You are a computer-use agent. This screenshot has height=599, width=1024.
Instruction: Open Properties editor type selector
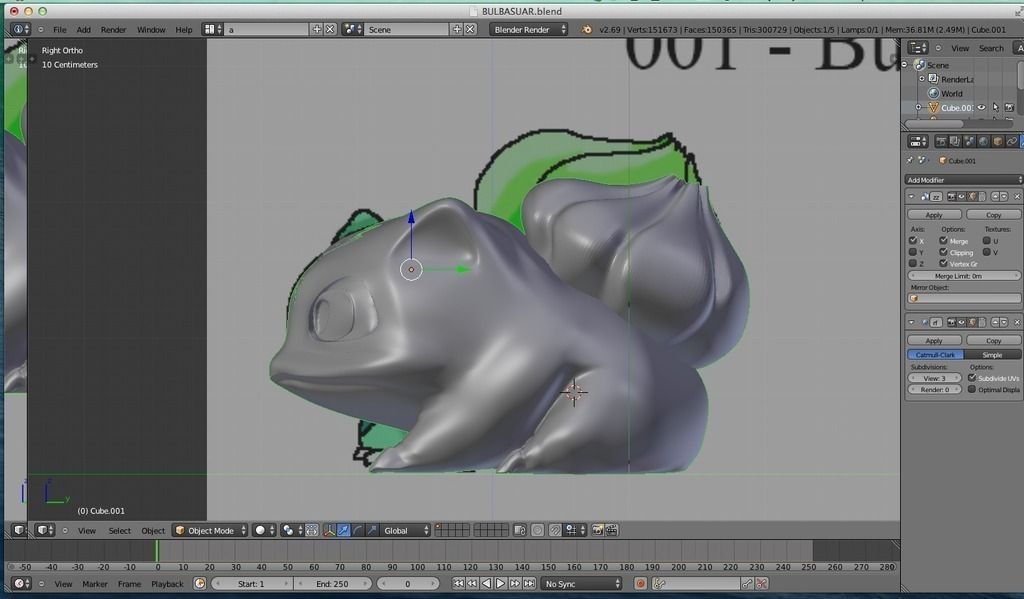[918, 141]
